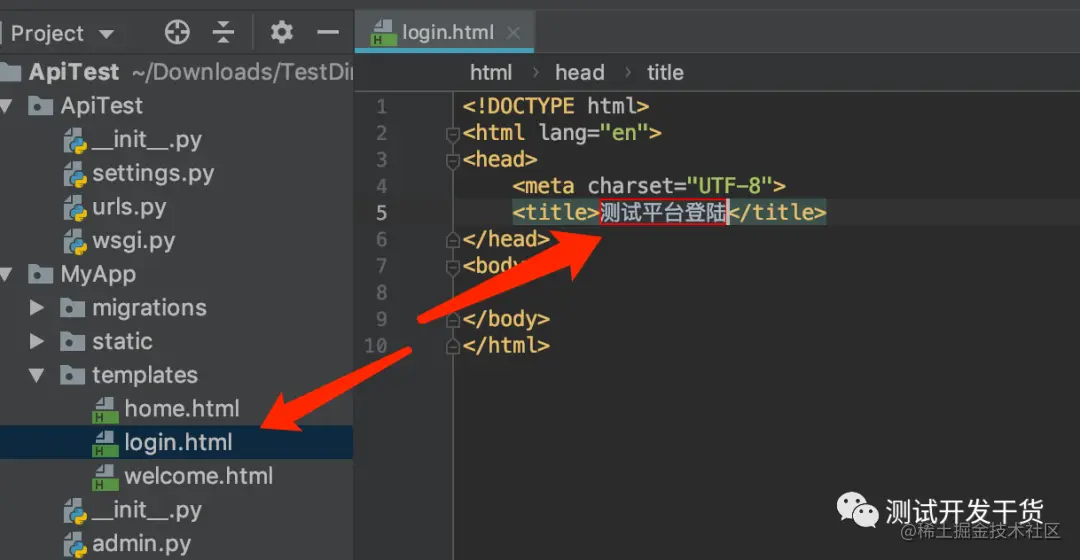Viewport: 1080px width, 560px height.
Task: Open urls.py file
Action: [x=129, y=207]
